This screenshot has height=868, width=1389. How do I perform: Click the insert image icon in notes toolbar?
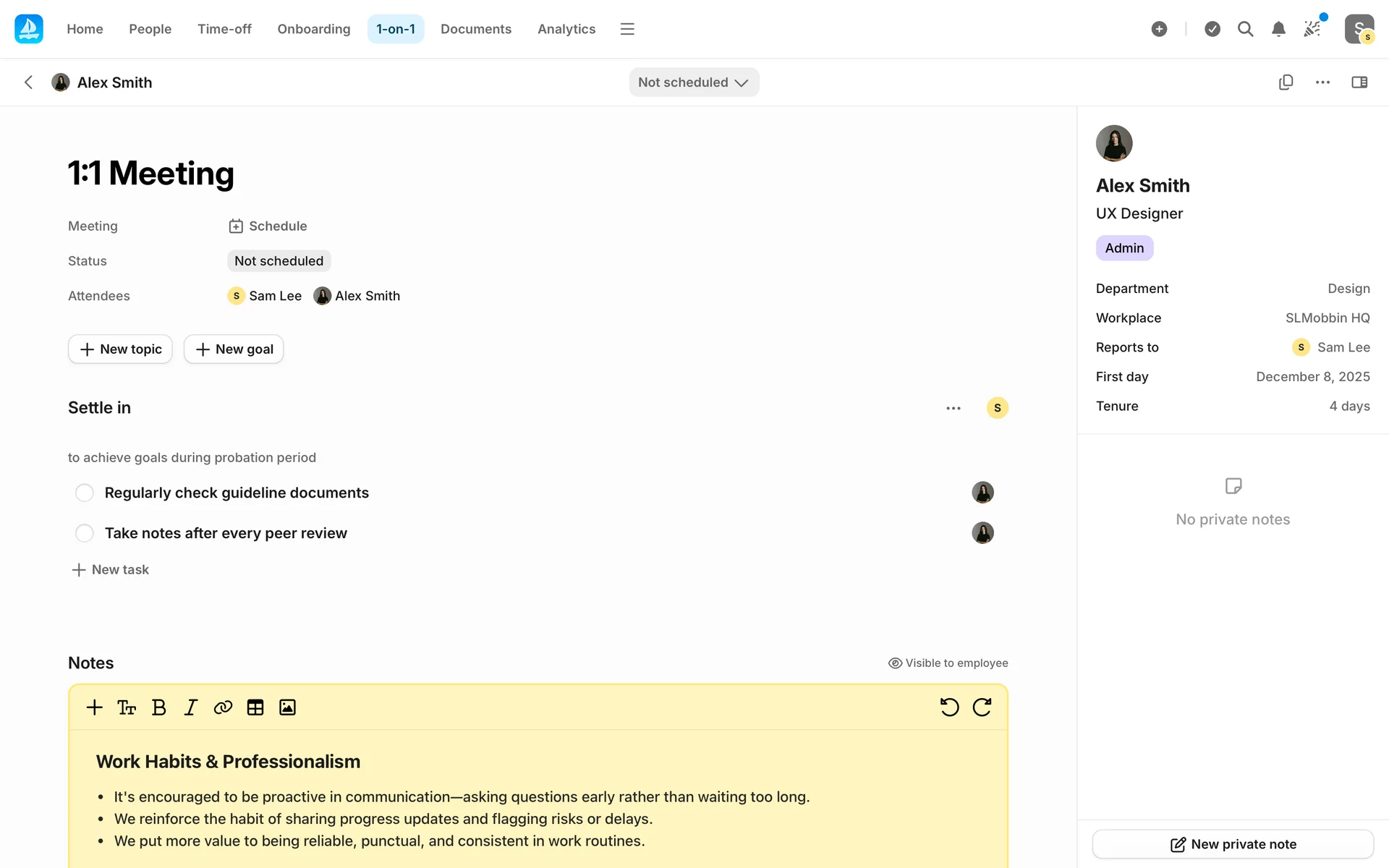(287, 707)
